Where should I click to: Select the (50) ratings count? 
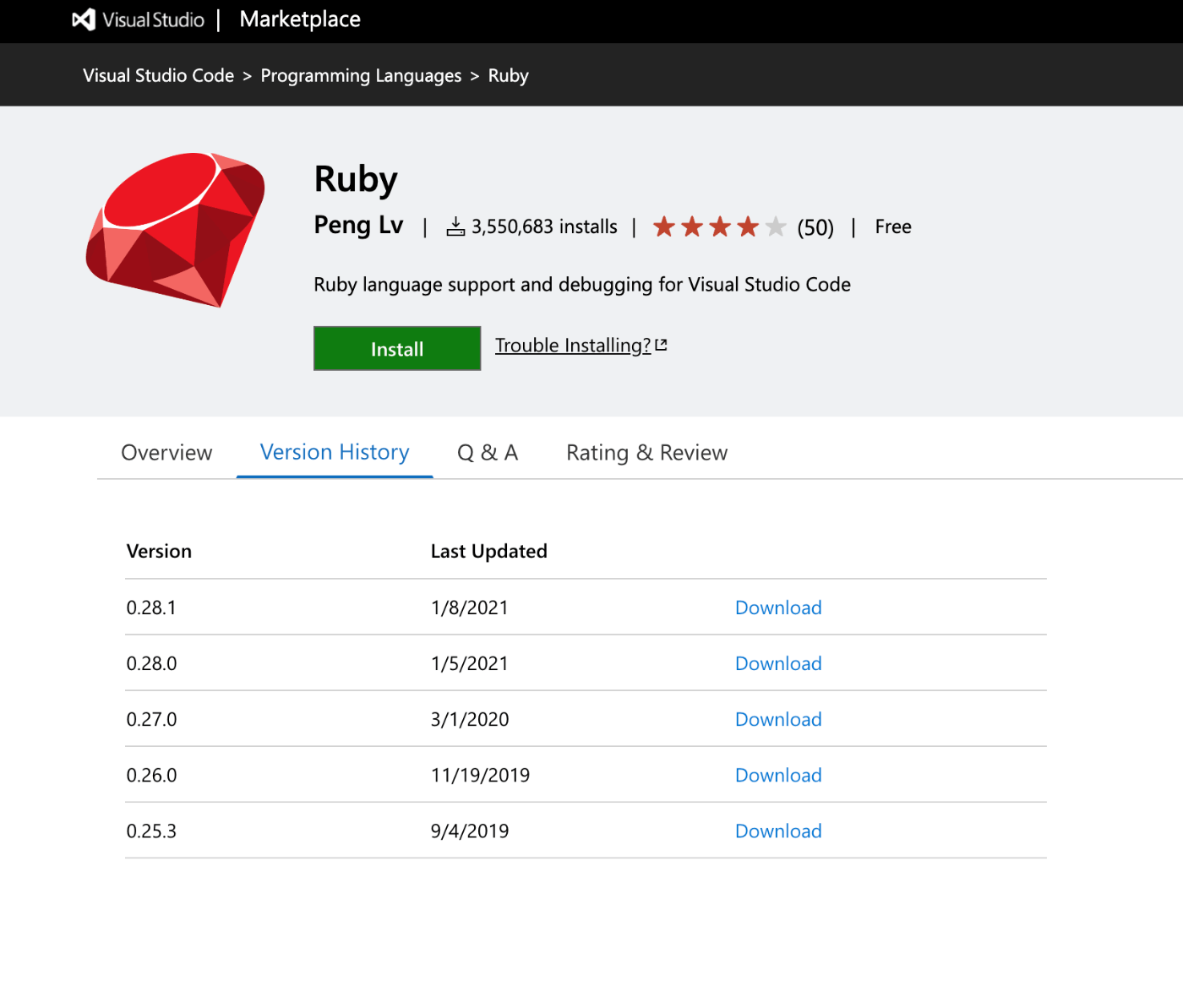814,226
